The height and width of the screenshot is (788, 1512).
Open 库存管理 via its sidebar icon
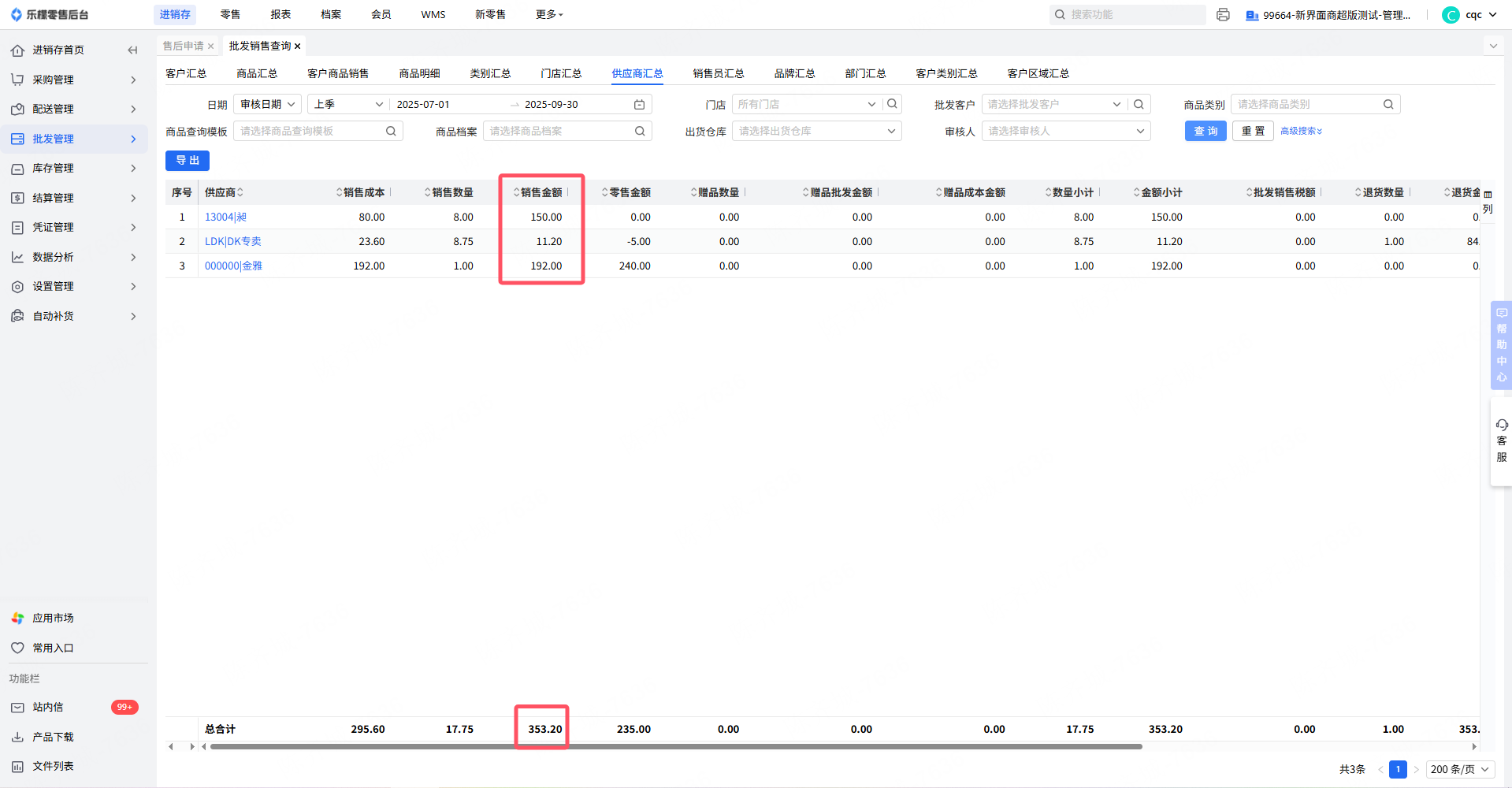coord(17,169)
